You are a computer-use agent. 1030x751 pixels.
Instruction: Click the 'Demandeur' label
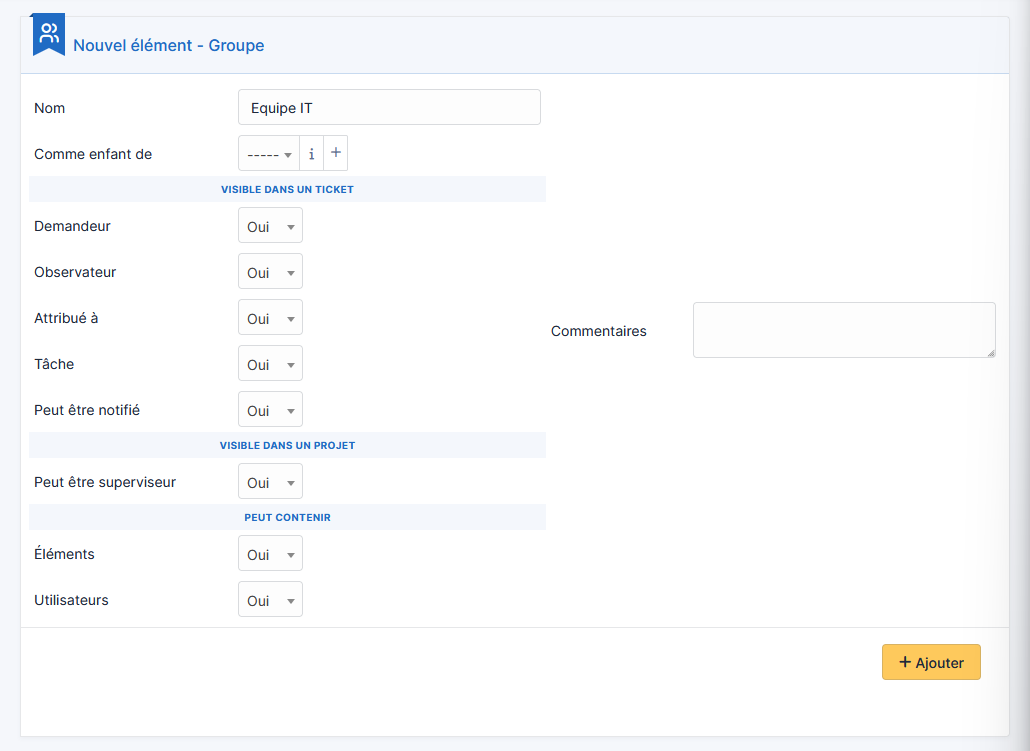[72, 226]
